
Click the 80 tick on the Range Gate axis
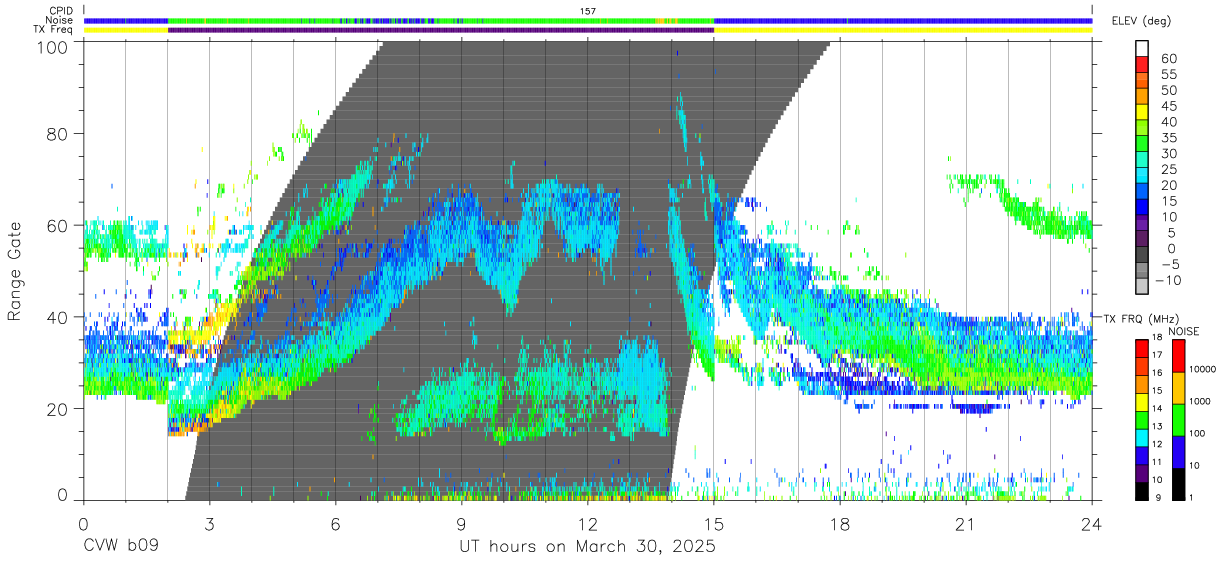[59, 134]
